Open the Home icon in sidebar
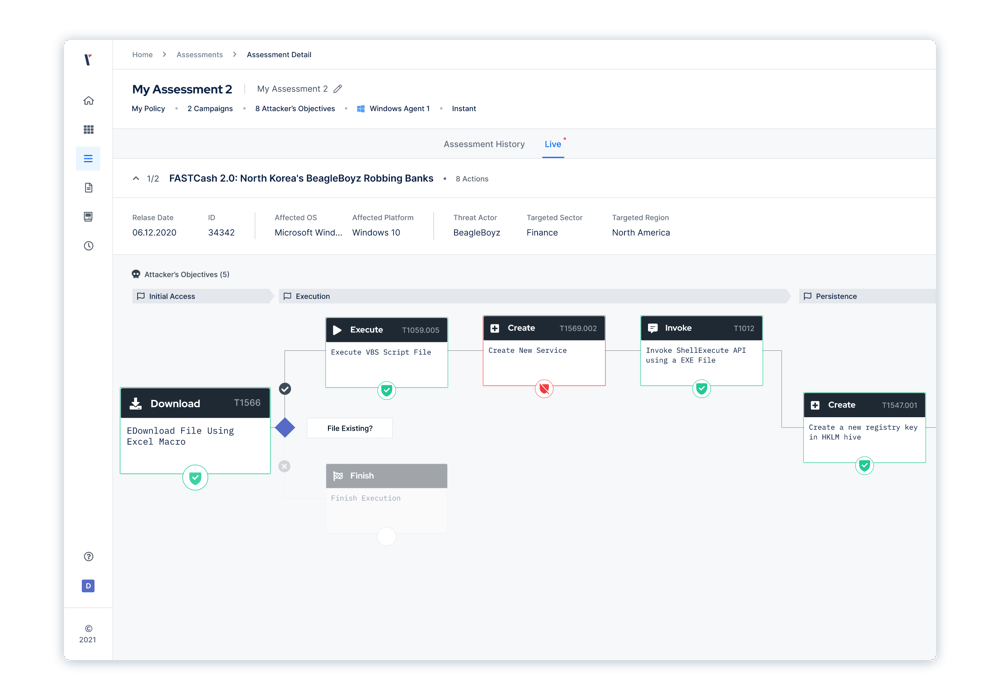Image resolution: width=1000 pixels, height=700 pixels. point(89,101)
